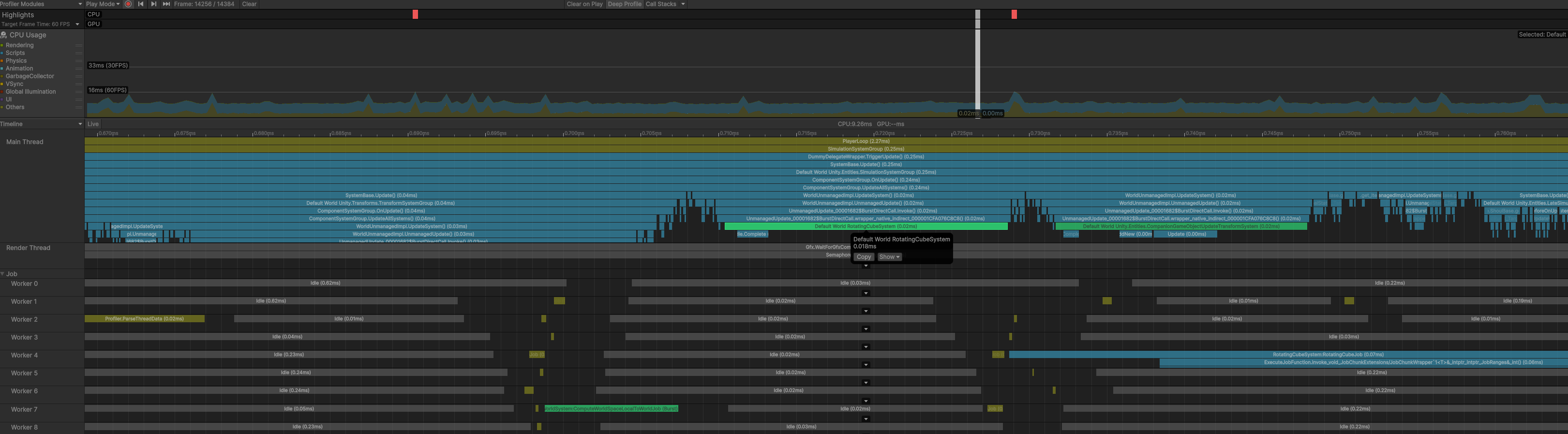Change Target Frame Time 60 FPS dropdown
The image size is (1568, 434).
(40, 24)
